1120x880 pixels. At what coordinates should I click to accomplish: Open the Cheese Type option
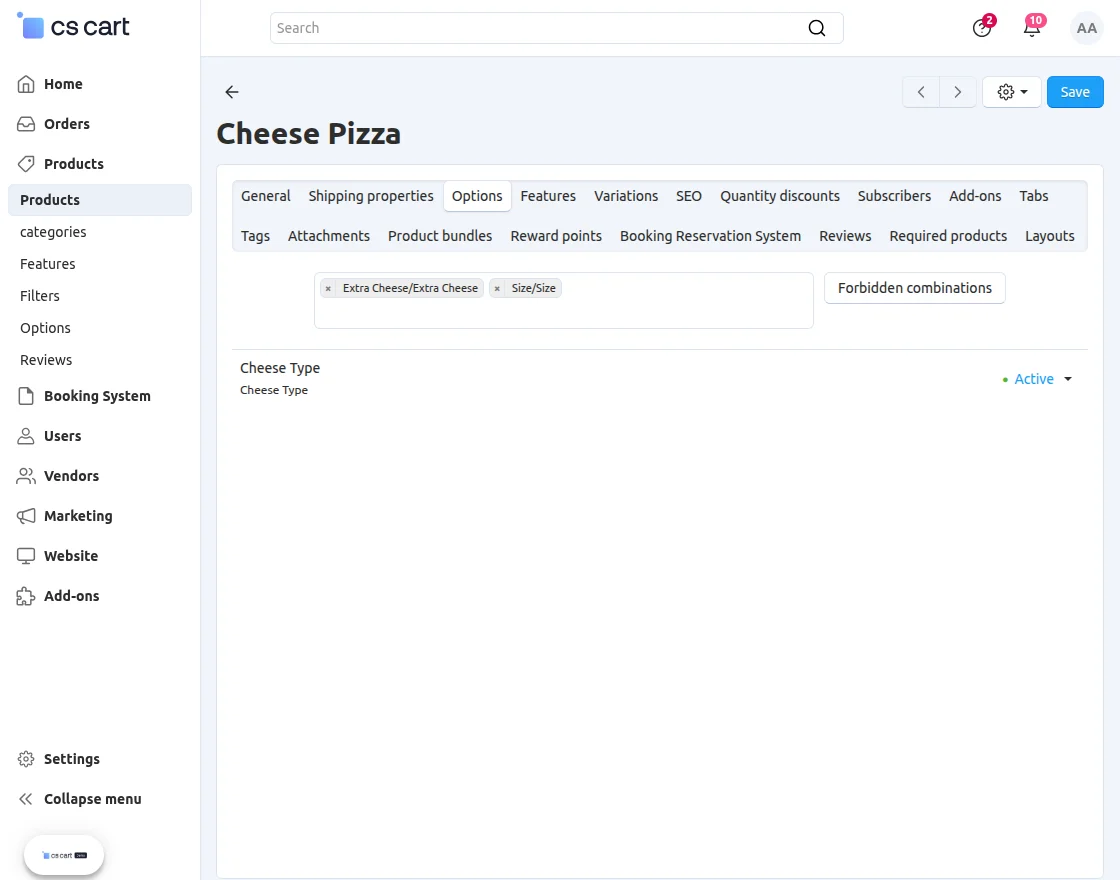[279, 368]
